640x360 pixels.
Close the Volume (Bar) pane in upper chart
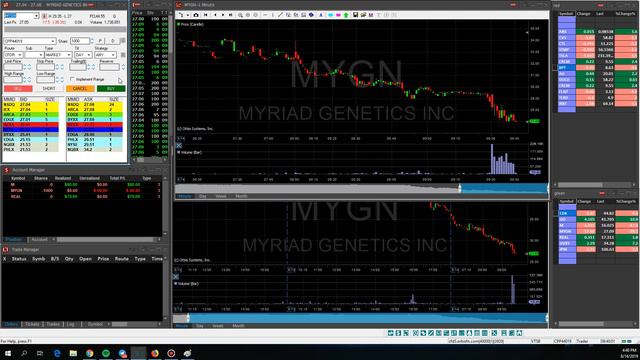tap(179, 145)
